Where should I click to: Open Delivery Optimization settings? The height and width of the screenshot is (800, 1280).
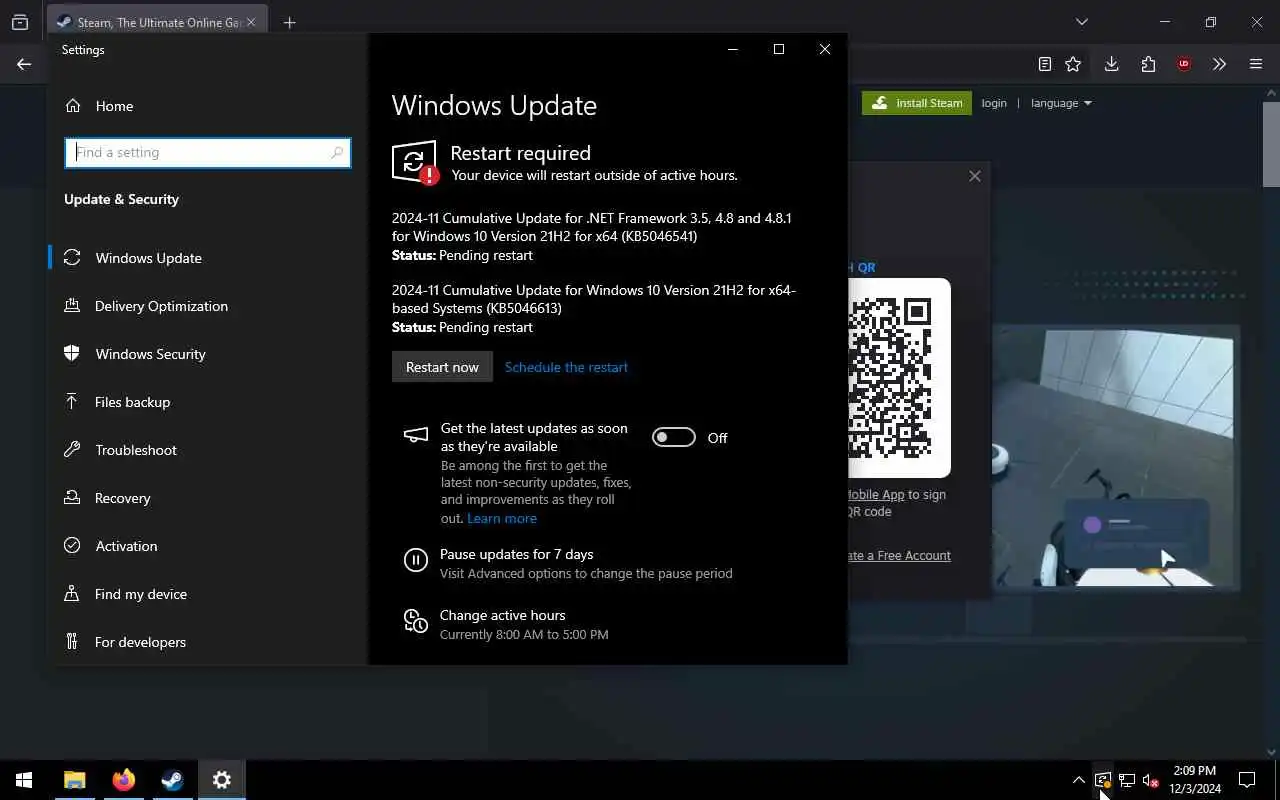point(161,306)
